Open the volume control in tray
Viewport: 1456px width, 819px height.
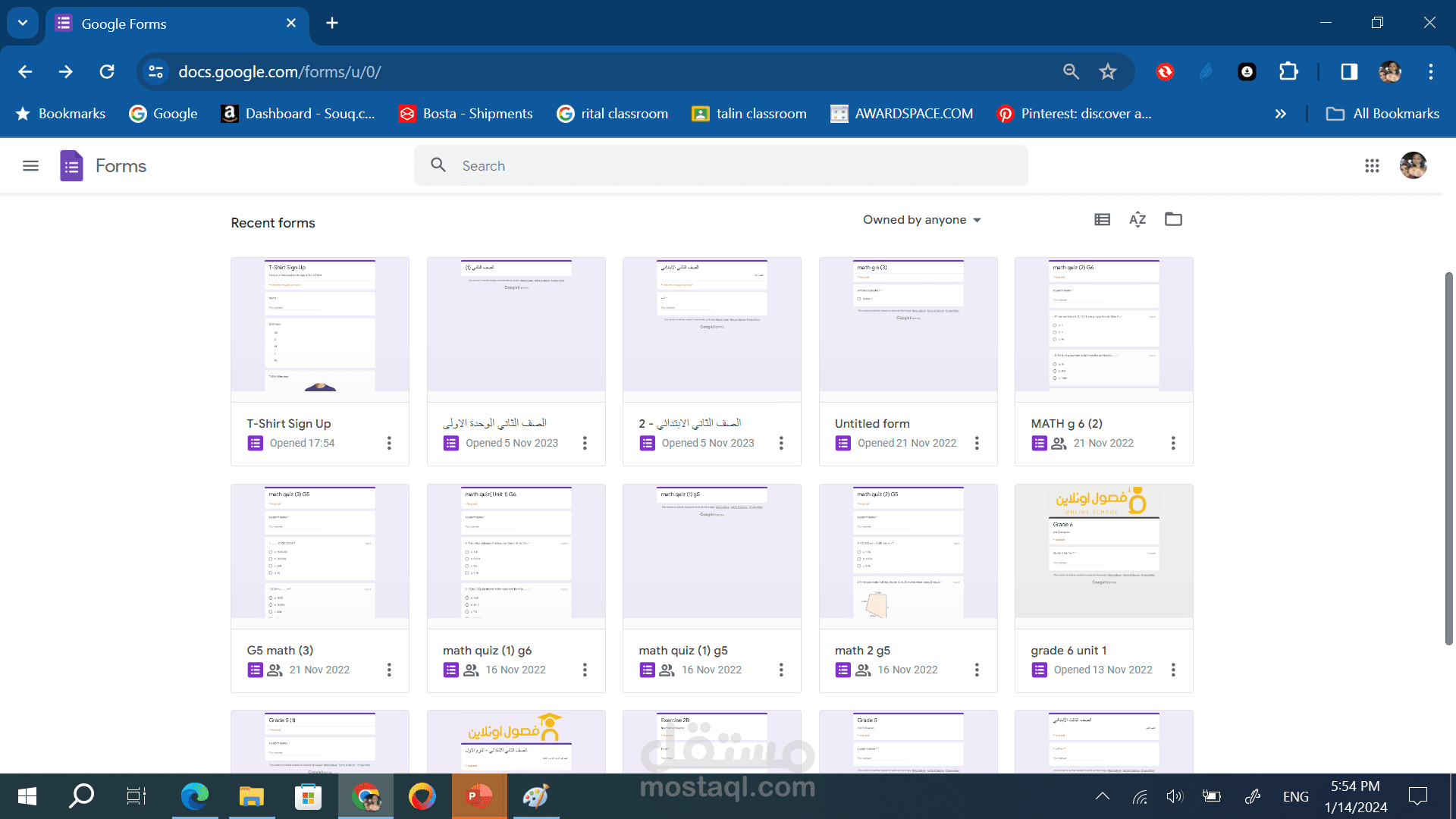click(x=1175, y=796)
